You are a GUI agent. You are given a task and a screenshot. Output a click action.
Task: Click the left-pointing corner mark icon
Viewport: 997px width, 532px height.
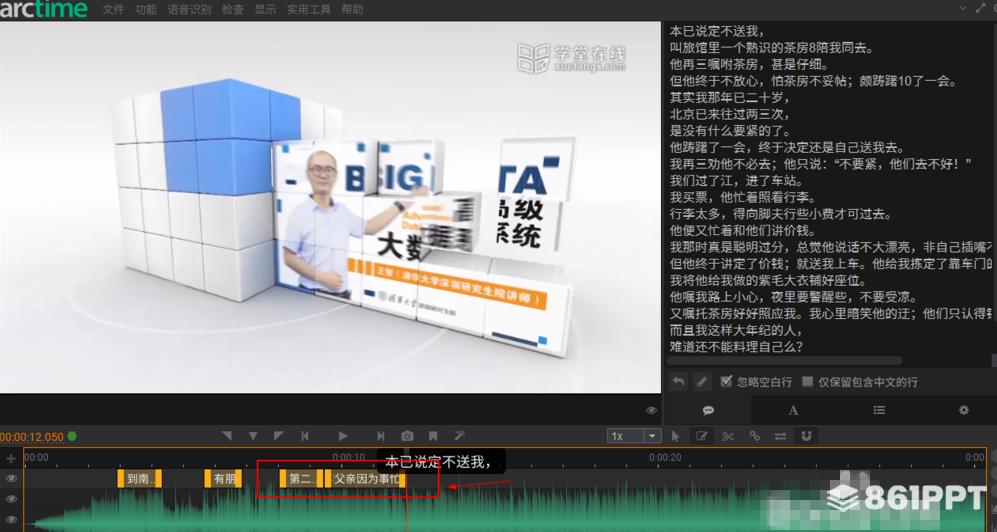coord(227,436)
